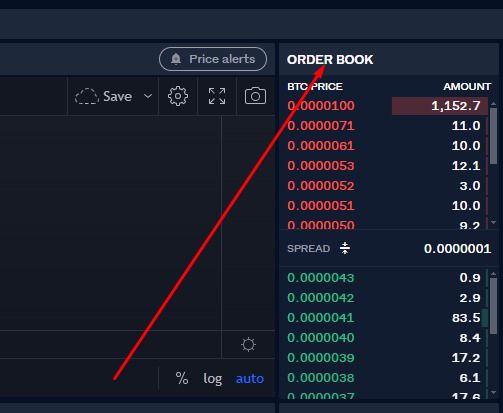Select the 0.0000100 sell order row

(384, 106)
